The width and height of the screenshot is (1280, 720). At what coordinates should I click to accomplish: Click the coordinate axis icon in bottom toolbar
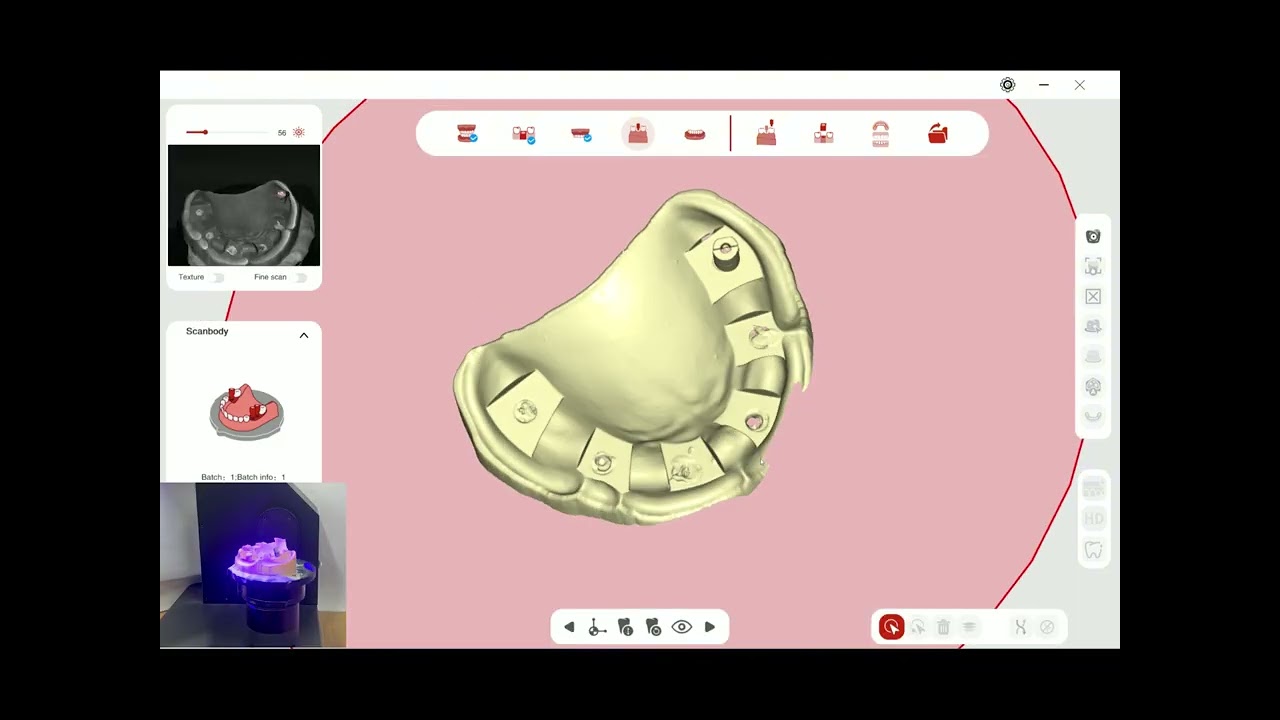click(597, 627)
